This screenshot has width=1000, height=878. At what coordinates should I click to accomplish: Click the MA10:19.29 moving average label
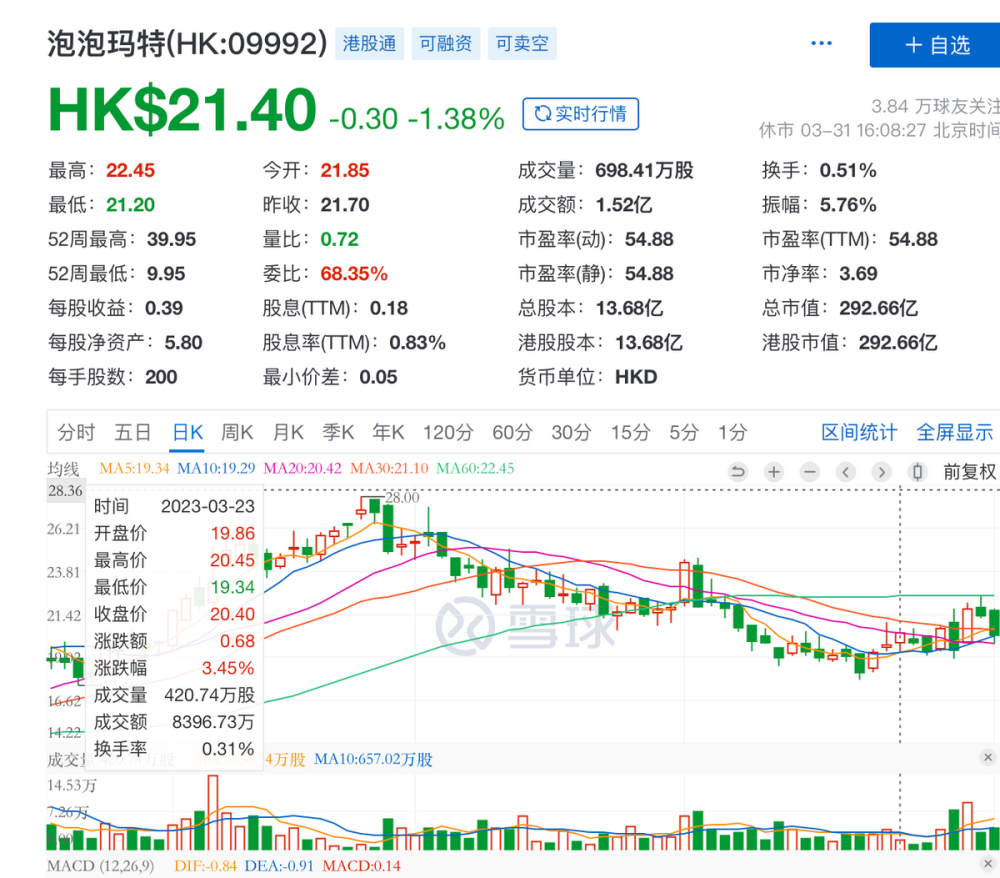point(216,469)
